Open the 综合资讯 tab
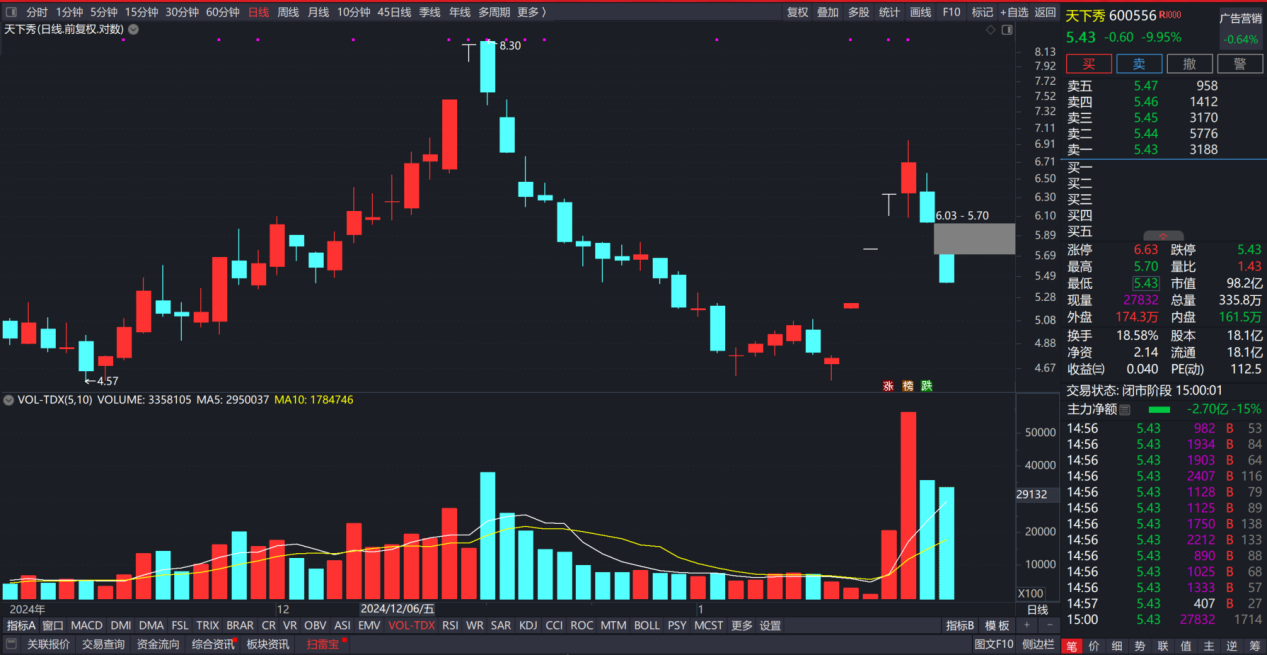The image size is (1267, 655). pyautogui.click(x=212, y=644)
